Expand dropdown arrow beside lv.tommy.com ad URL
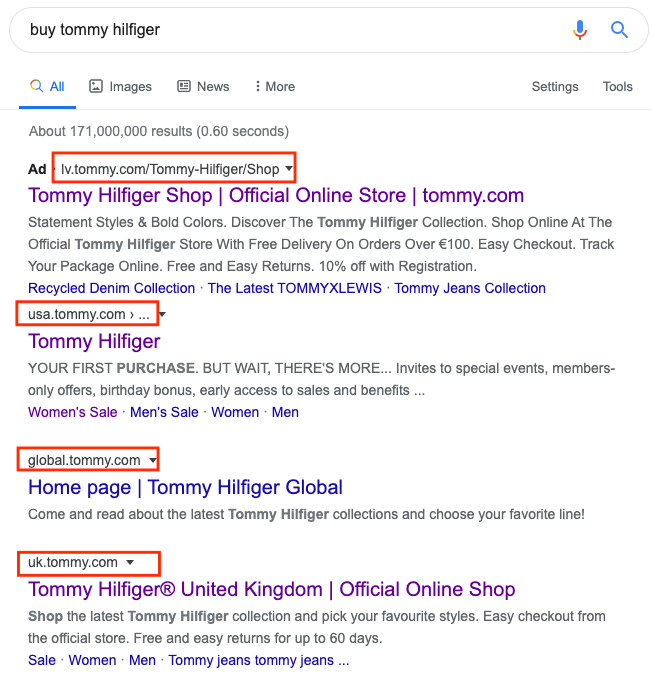652x680 pixels. tap(288, 168)
